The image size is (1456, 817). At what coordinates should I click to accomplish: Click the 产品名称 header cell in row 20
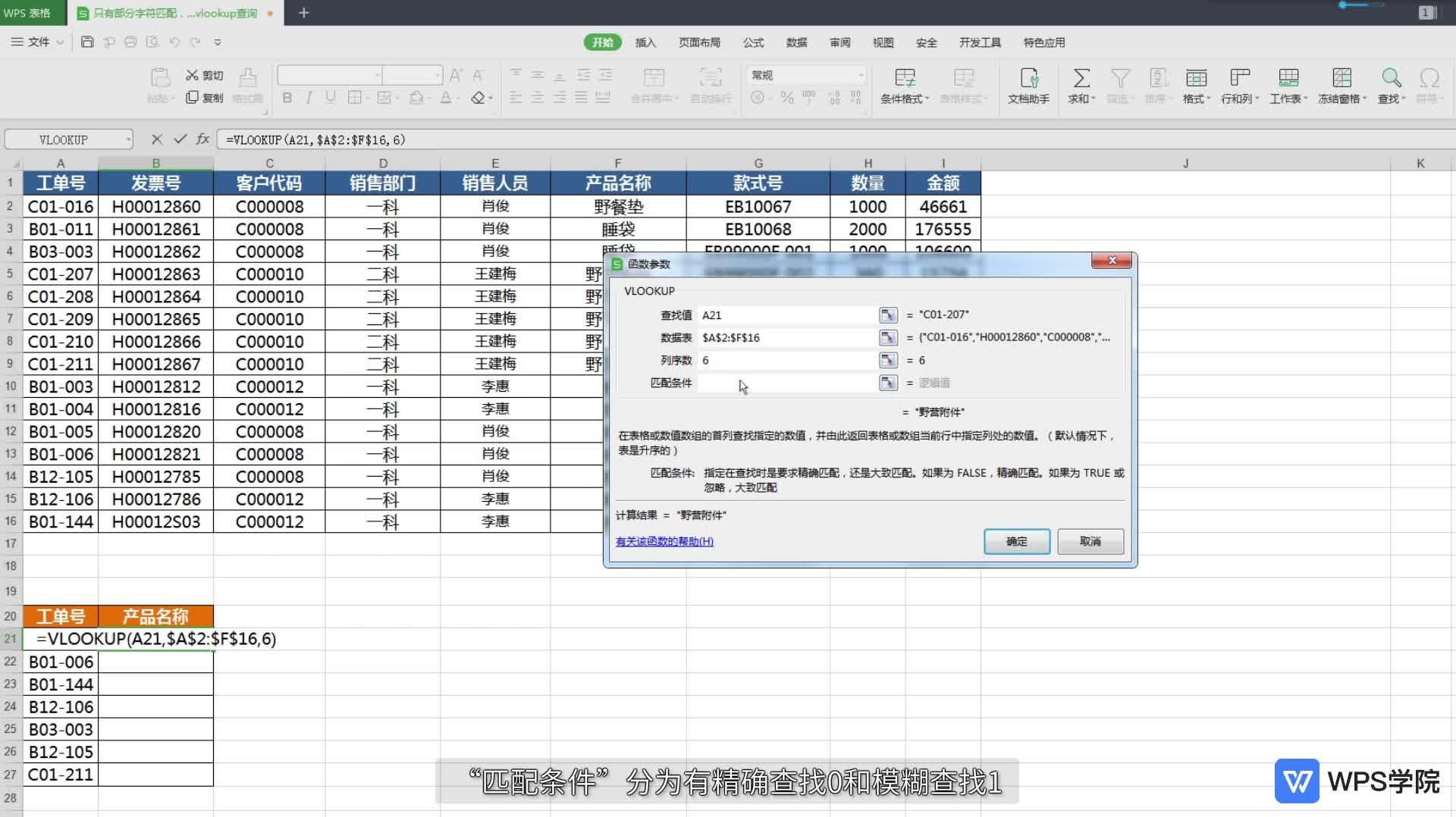click(x=156, y=616)
